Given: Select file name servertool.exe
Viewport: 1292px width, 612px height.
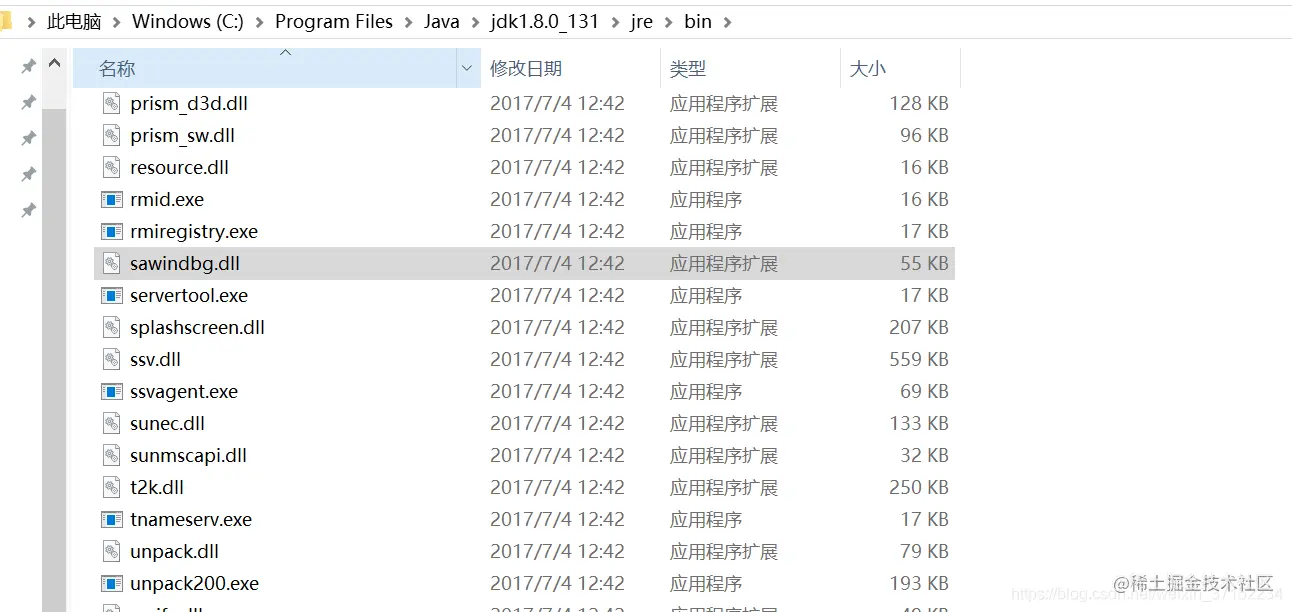Looking at the screenshot, I should [x=189, y=295].
